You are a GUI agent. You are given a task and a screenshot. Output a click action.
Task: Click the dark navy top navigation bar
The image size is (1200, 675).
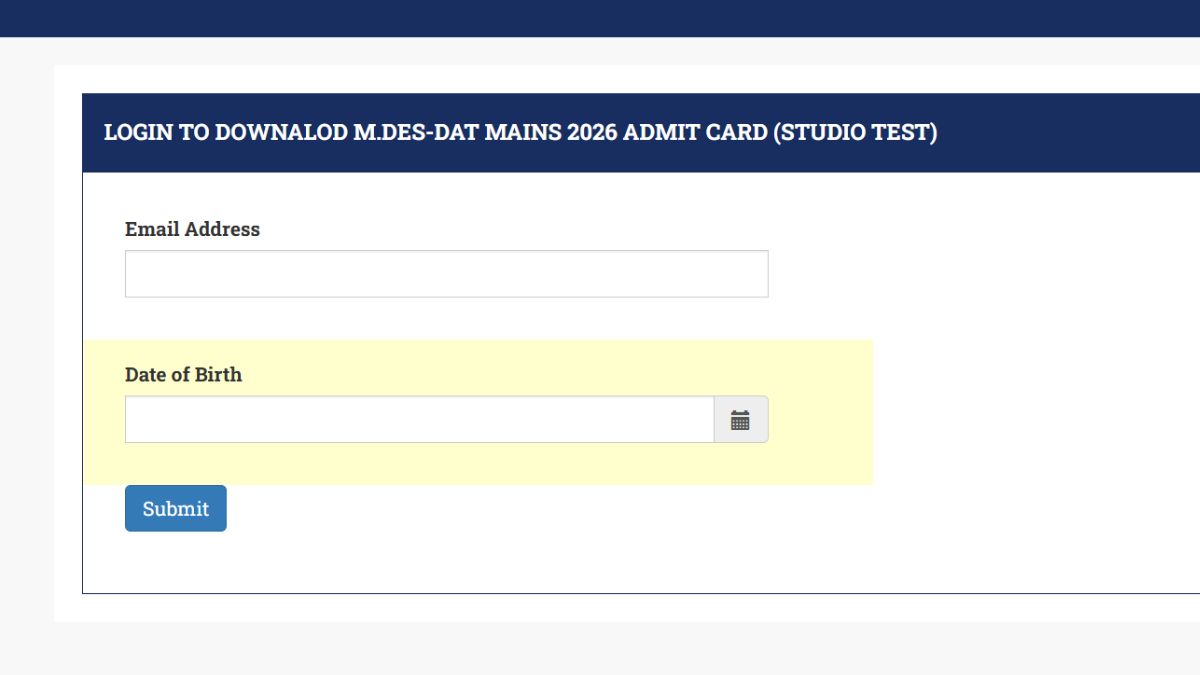tap(600, 17)
